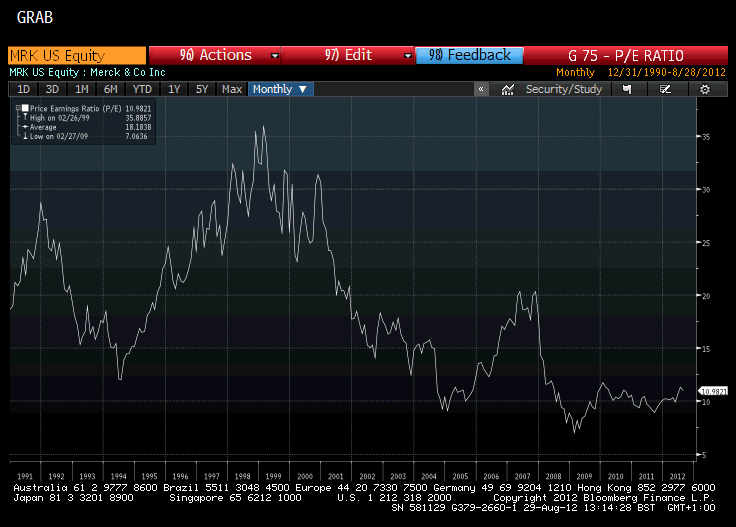This screenshot has height=527, width=736.
Task: Collapse toolbar with double chevron icon
Action: (481, 89)
